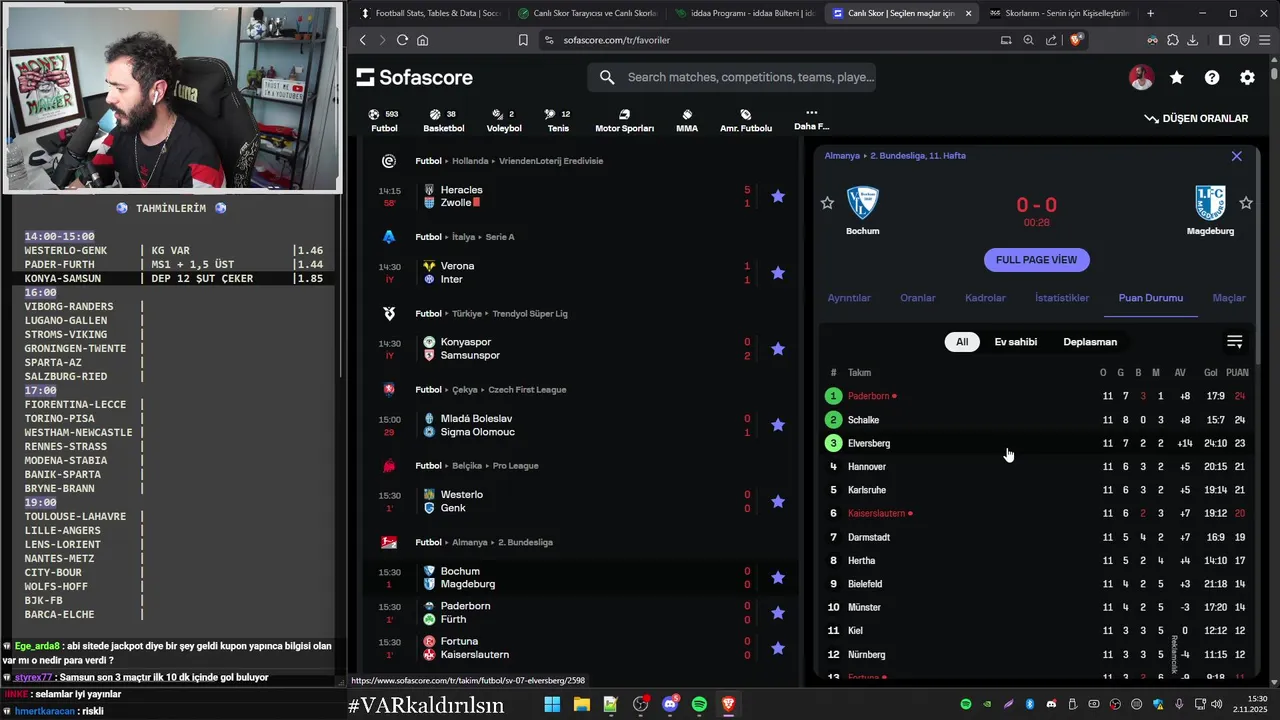Switch to the İstatistikler tab
1280x720 pixels.
(x=1062, y=298)
